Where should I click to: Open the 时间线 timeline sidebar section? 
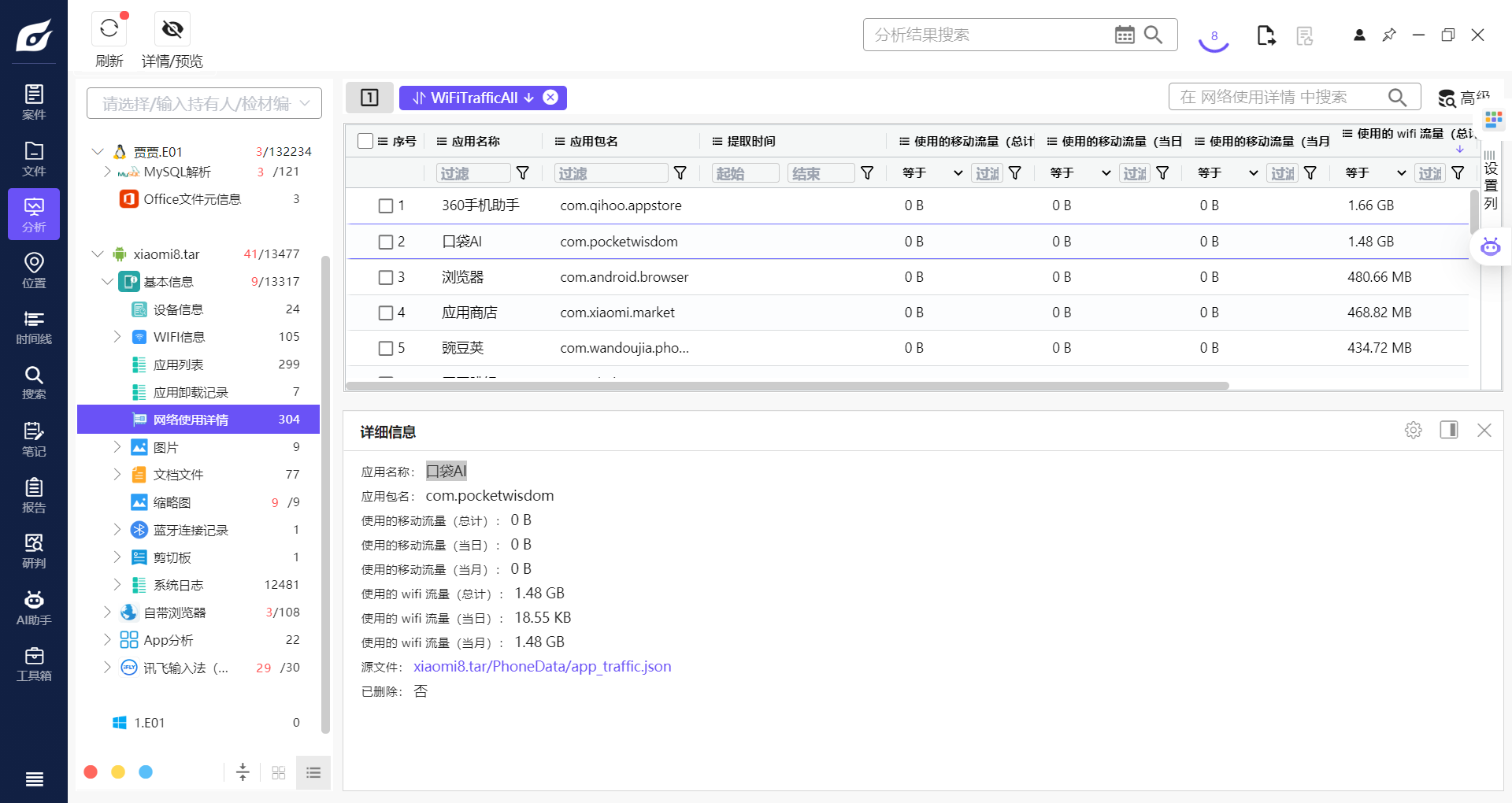tap(34, 327)
